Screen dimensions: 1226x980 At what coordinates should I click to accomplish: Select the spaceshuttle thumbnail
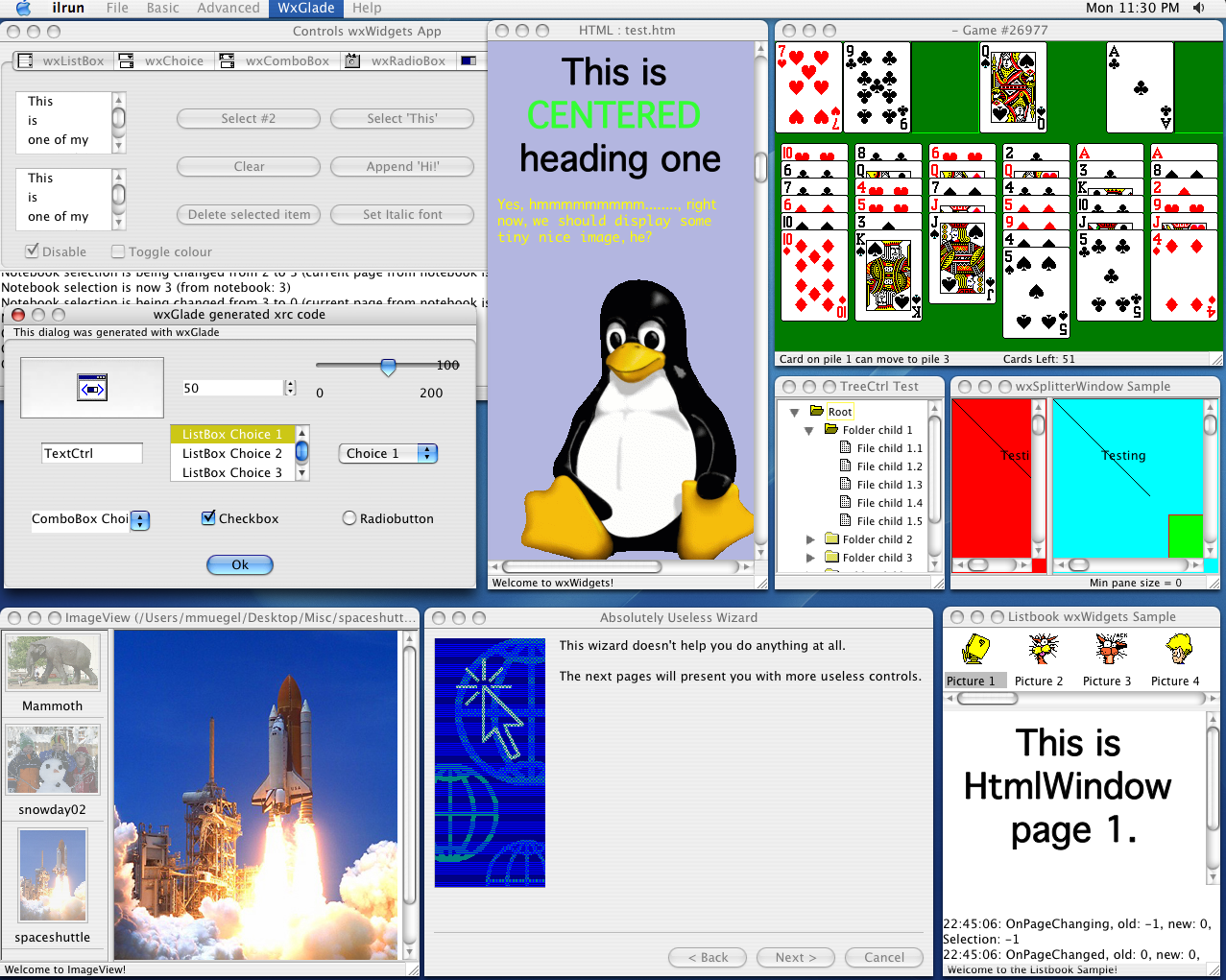pos(53,876)
